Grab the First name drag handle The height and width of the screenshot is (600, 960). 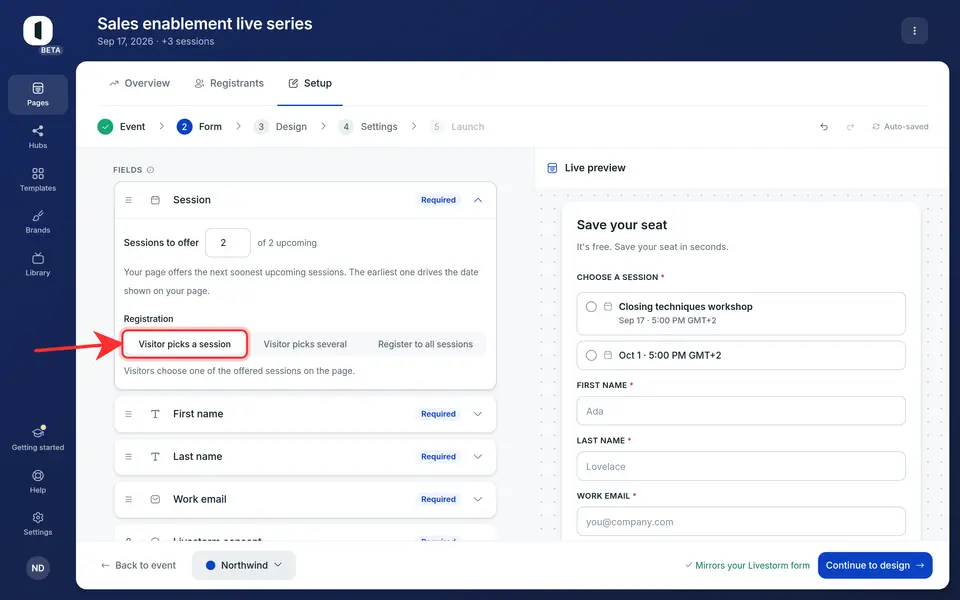click(129, 414)
